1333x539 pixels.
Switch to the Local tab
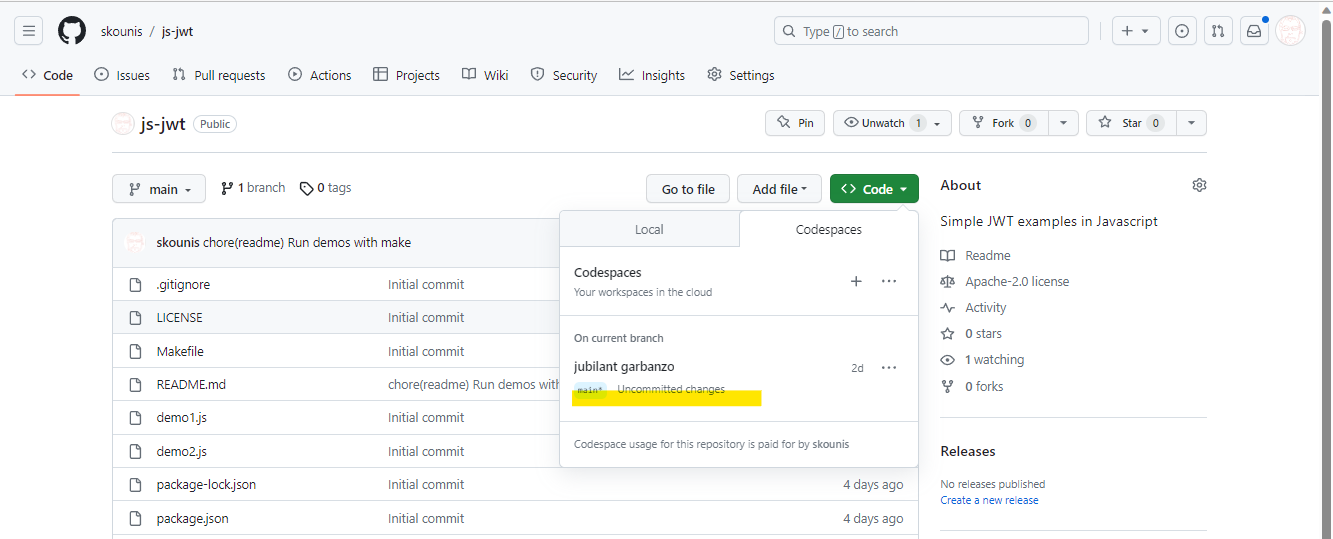(649, 229)
